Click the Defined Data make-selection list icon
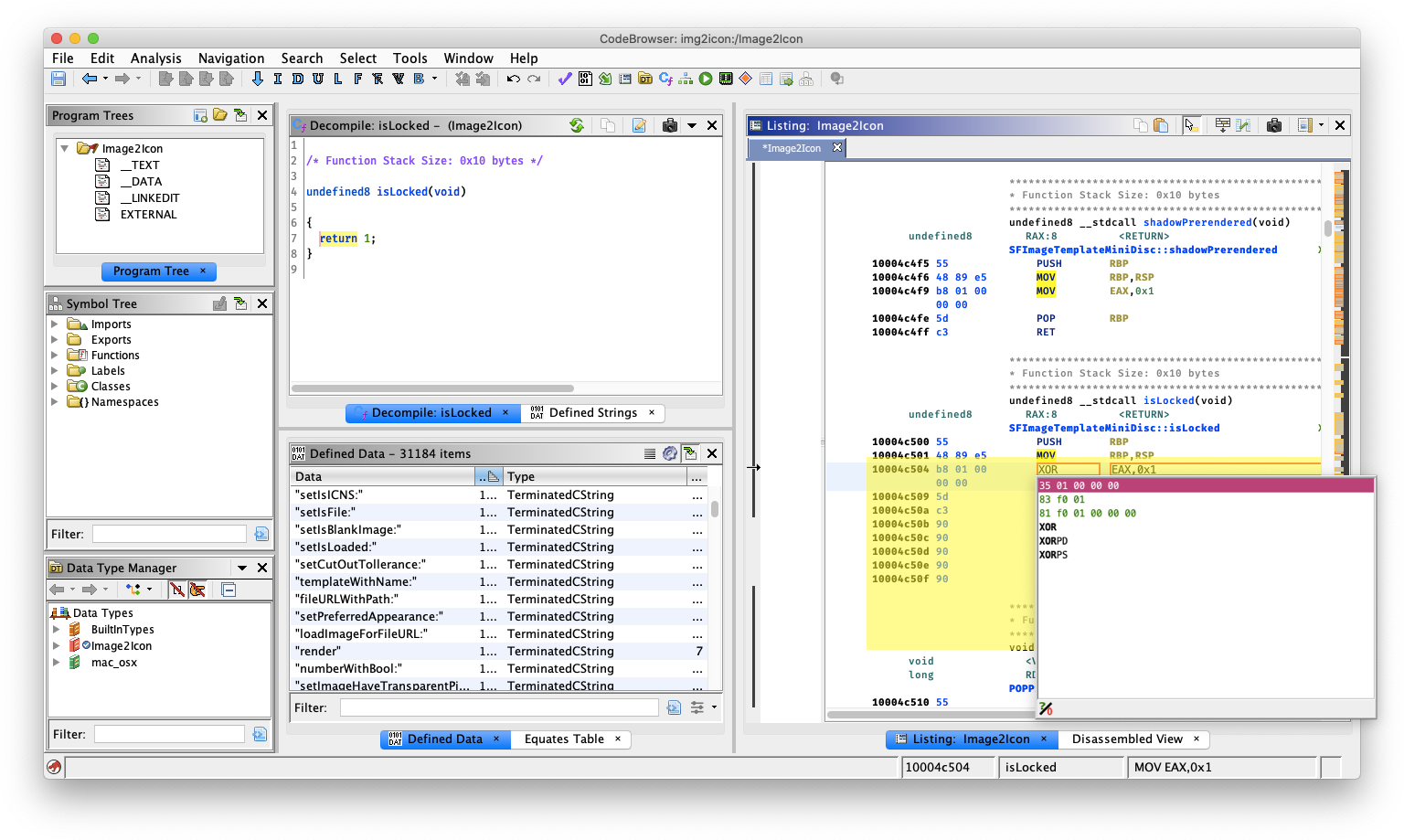Screen dimensions: 1404x840 [650, 453]
